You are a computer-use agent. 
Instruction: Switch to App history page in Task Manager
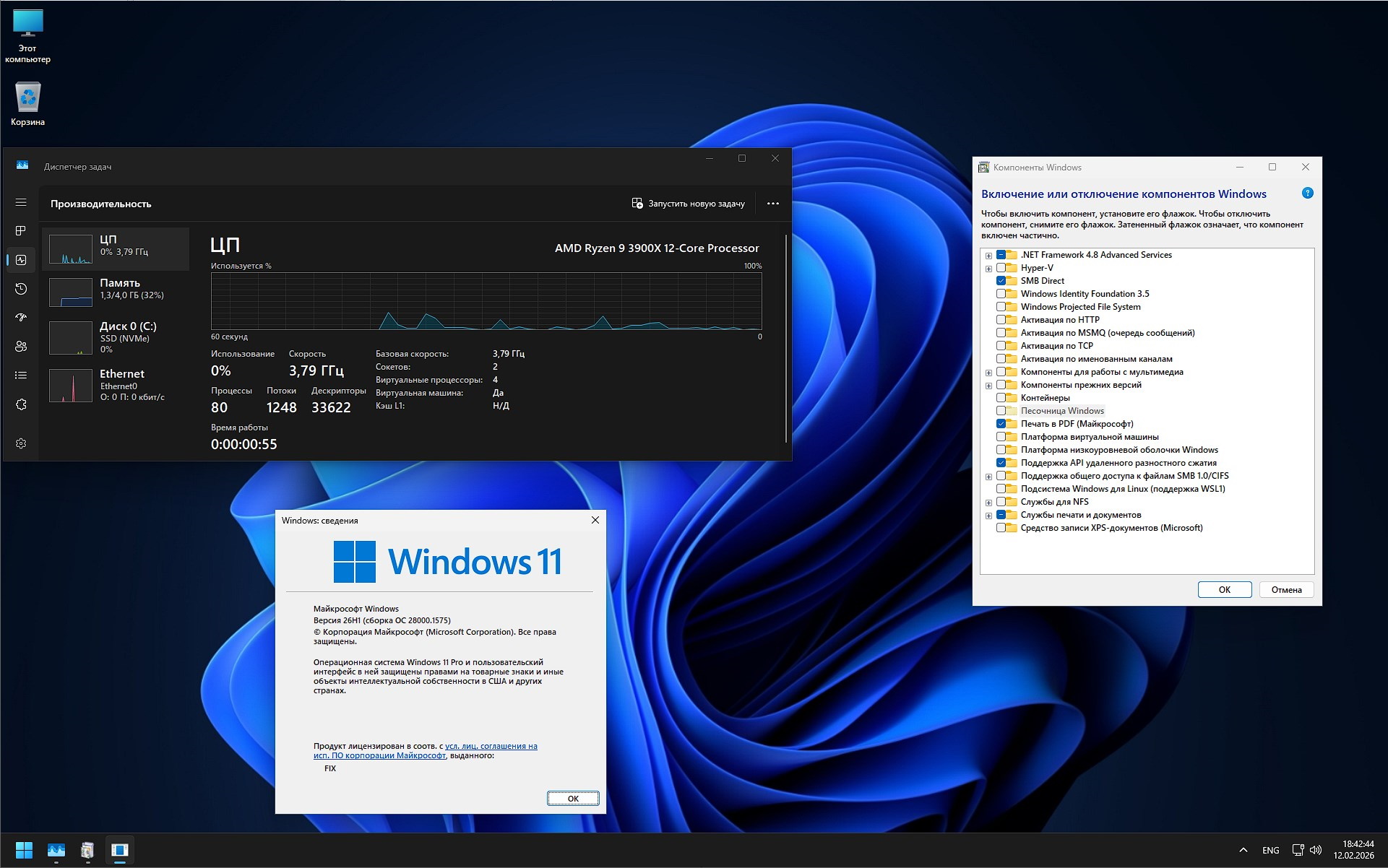point(21,290)
